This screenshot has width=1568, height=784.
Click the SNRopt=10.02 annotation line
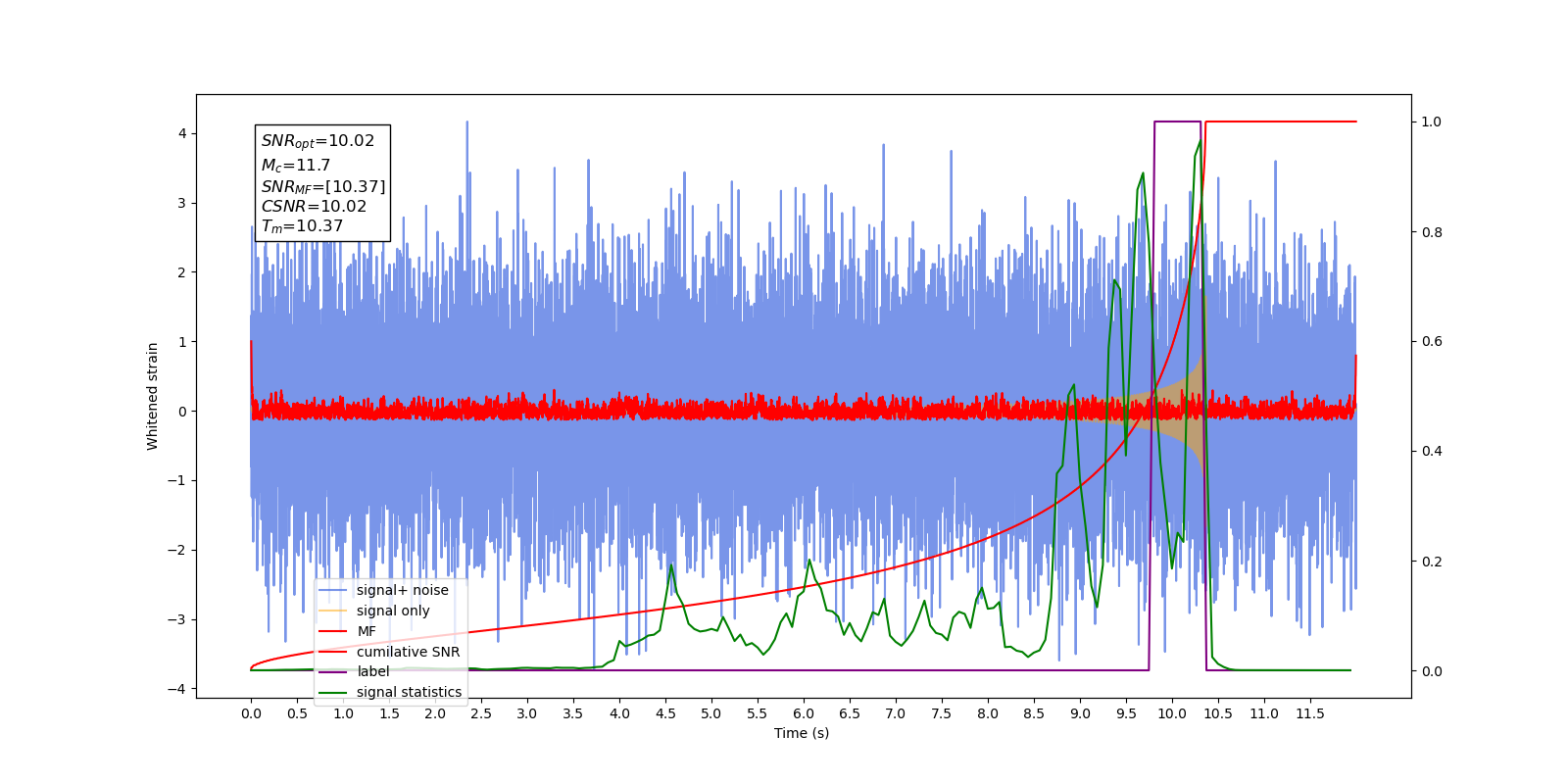click(318, 141)
